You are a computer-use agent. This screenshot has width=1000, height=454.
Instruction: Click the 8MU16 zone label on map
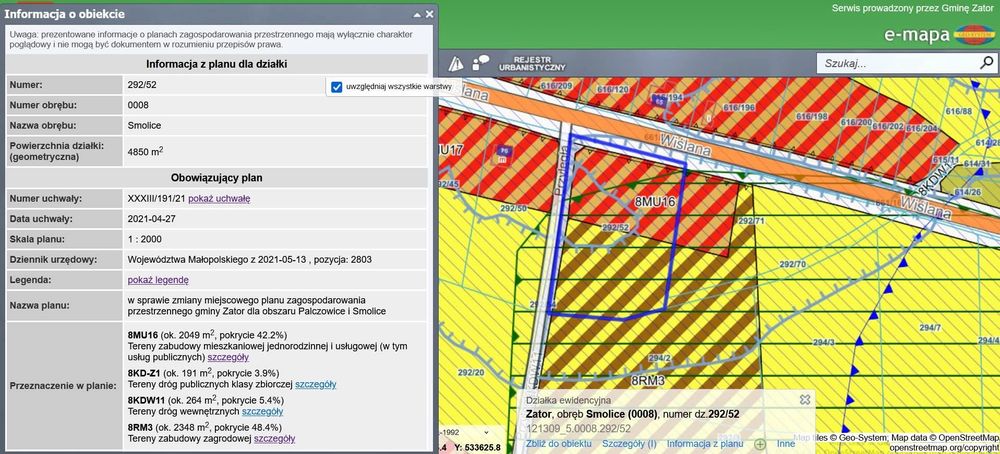[x=654, y=201]
